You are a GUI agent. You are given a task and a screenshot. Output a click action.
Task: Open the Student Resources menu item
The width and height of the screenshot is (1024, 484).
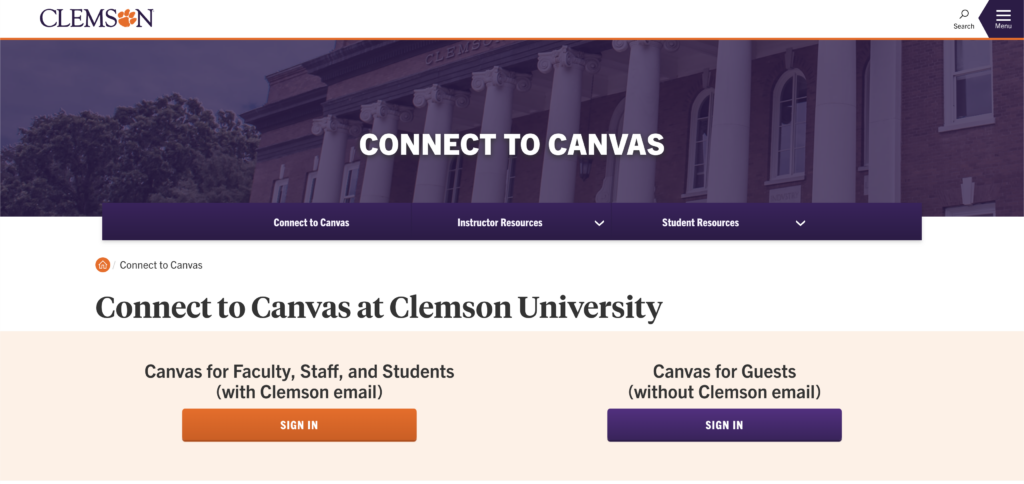coord(700,223)
